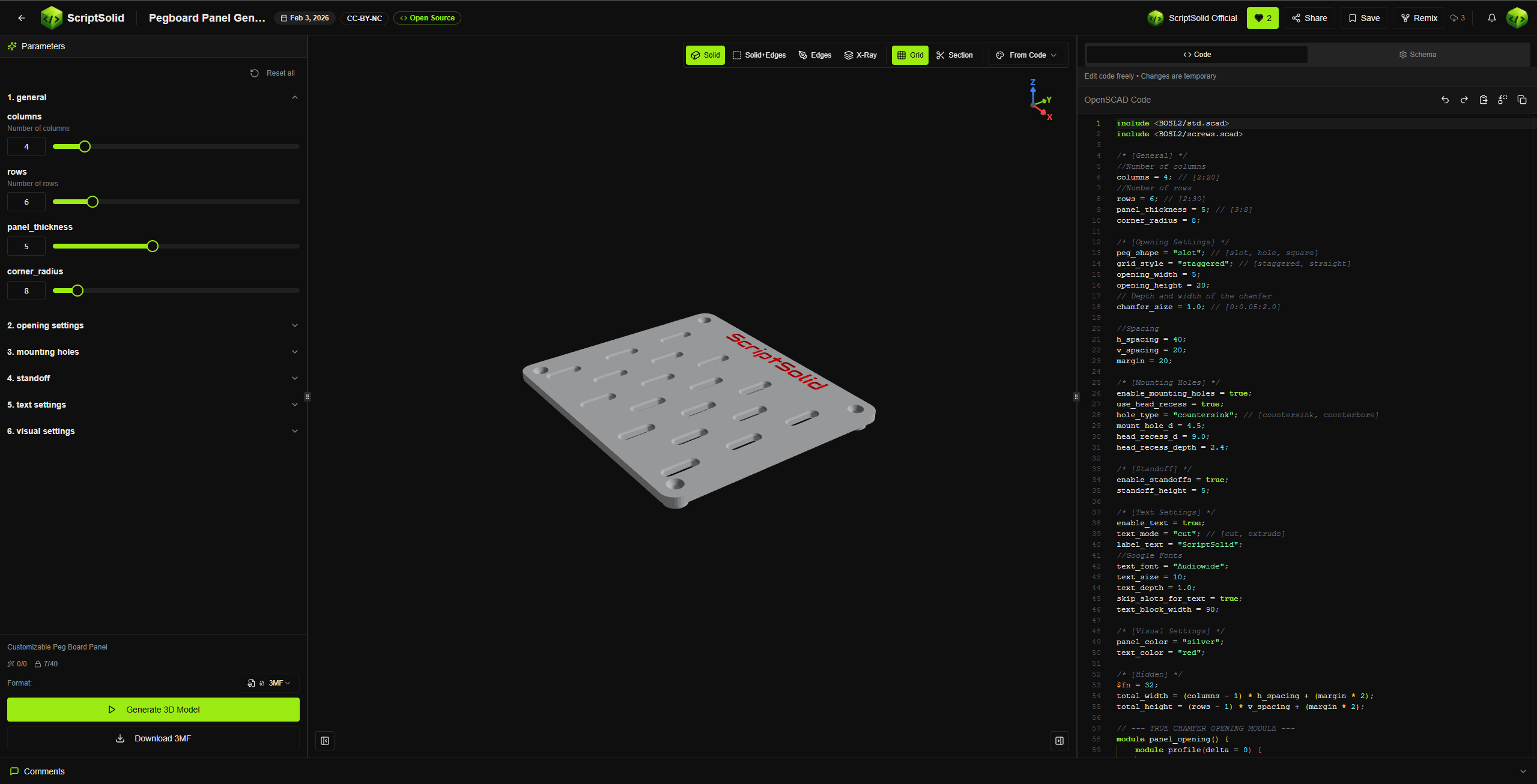
Task: Toggle the Solid view mode button
Action: tap(705, 55)
